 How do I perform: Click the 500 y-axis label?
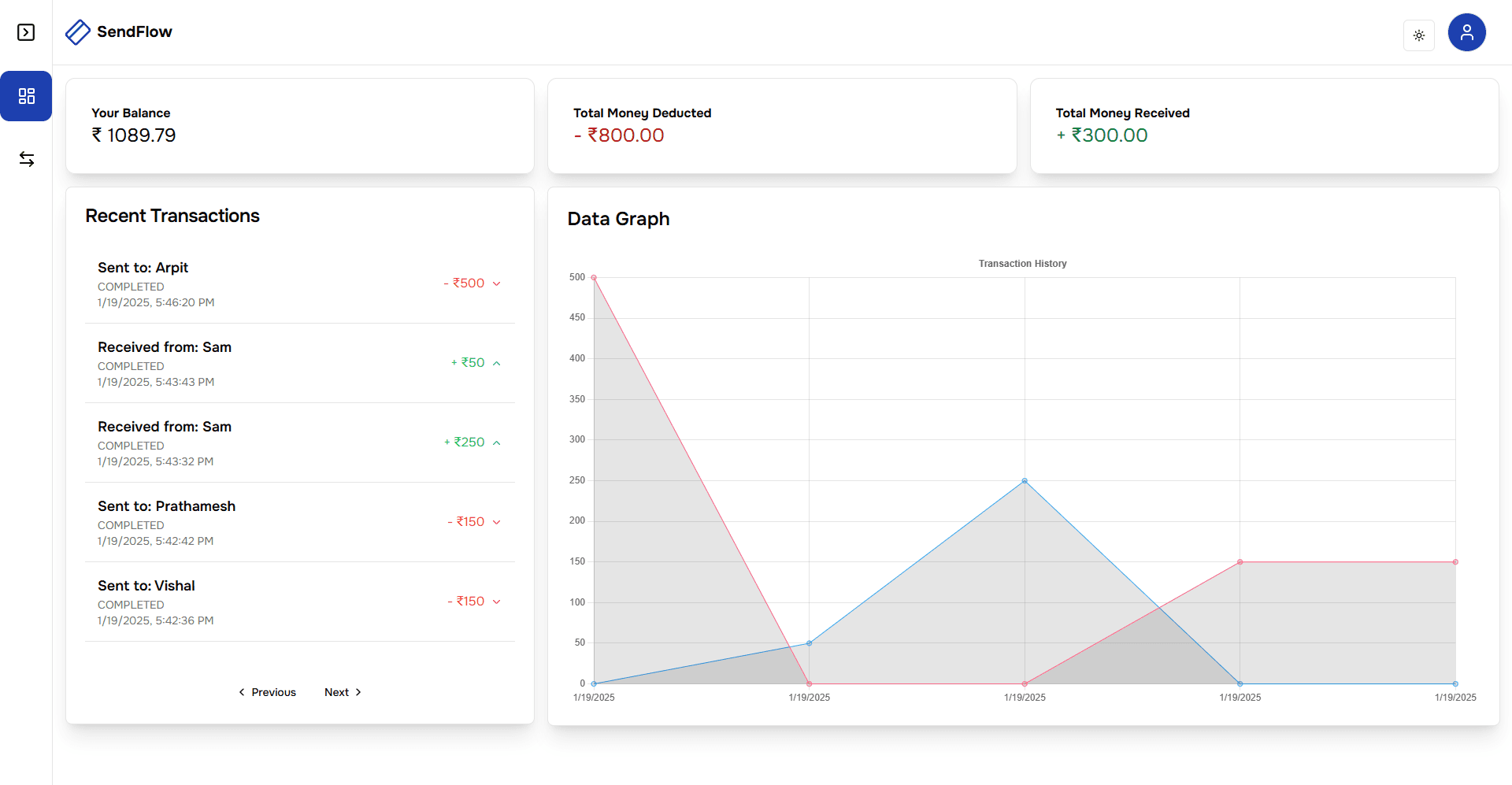[577, 277]
